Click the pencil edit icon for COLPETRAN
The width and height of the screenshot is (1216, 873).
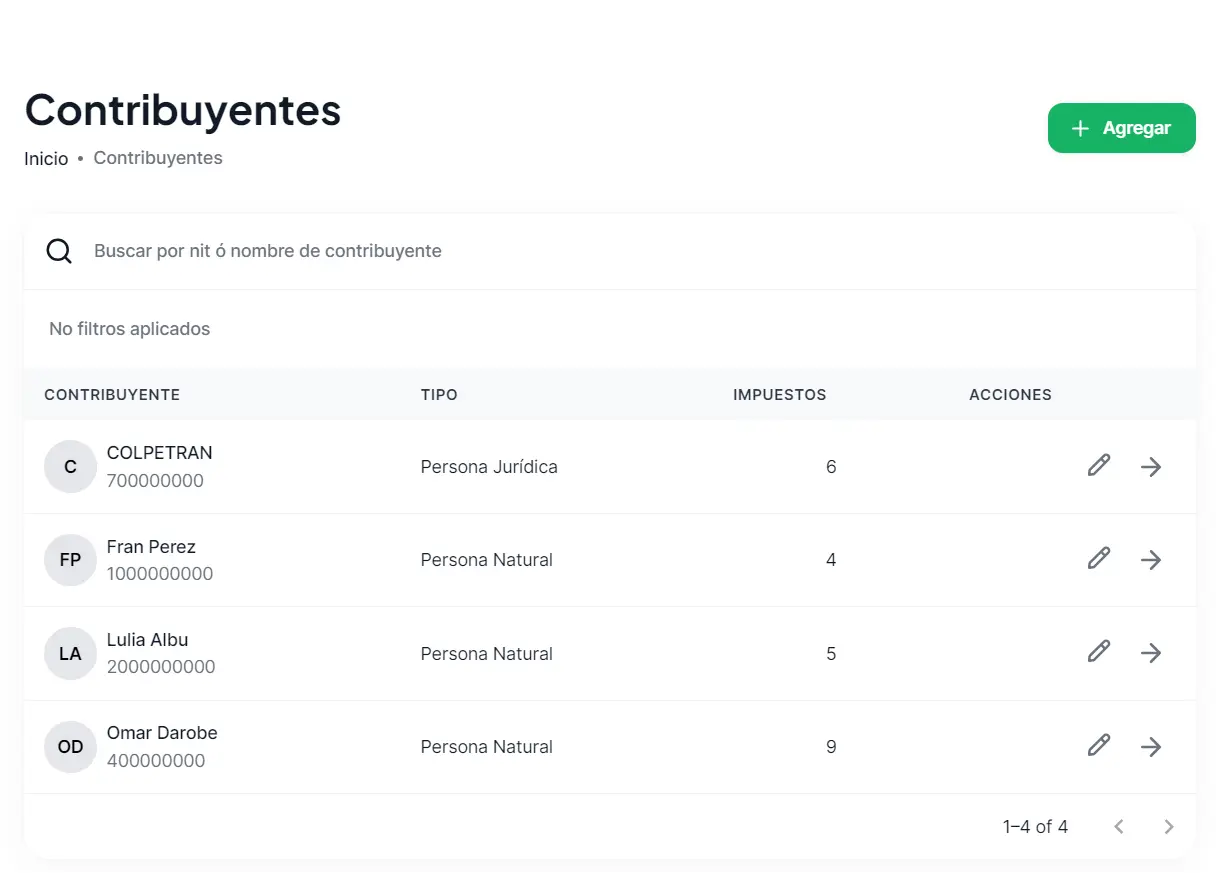1099,466
